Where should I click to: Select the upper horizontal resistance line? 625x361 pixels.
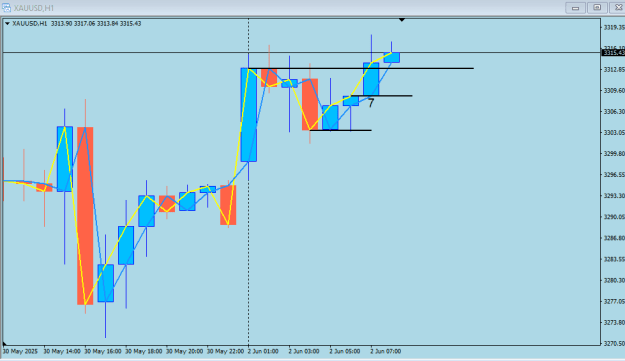361,69
